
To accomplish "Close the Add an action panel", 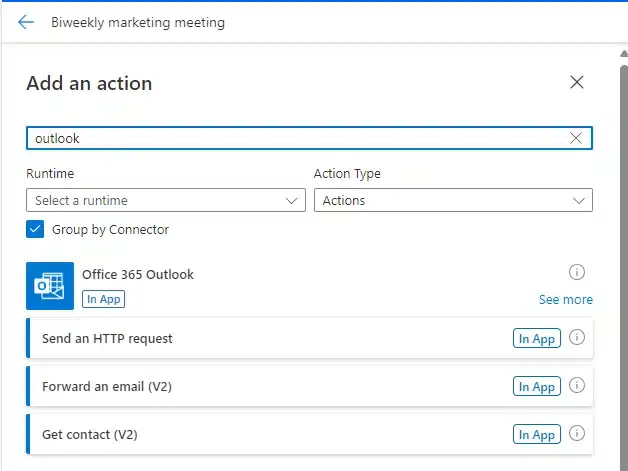I will [577, 83].
